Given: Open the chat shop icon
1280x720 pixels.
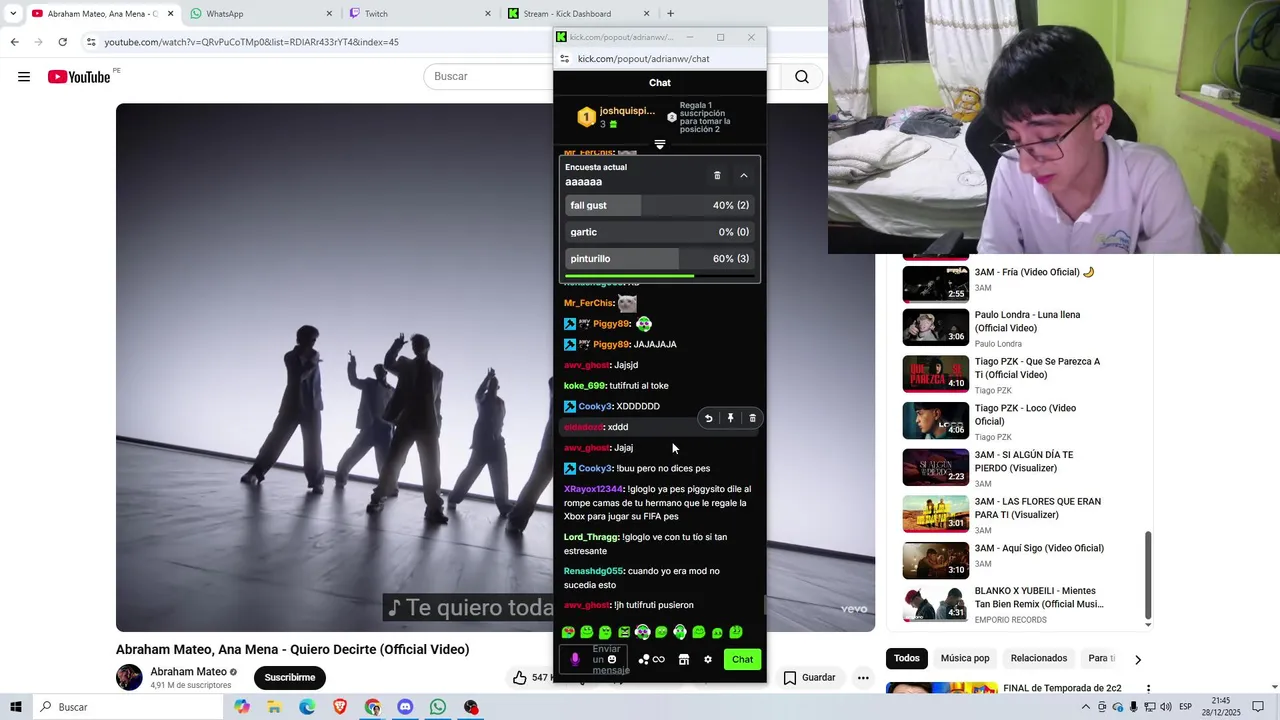Looking at the screenshot, I should [684, 659].
